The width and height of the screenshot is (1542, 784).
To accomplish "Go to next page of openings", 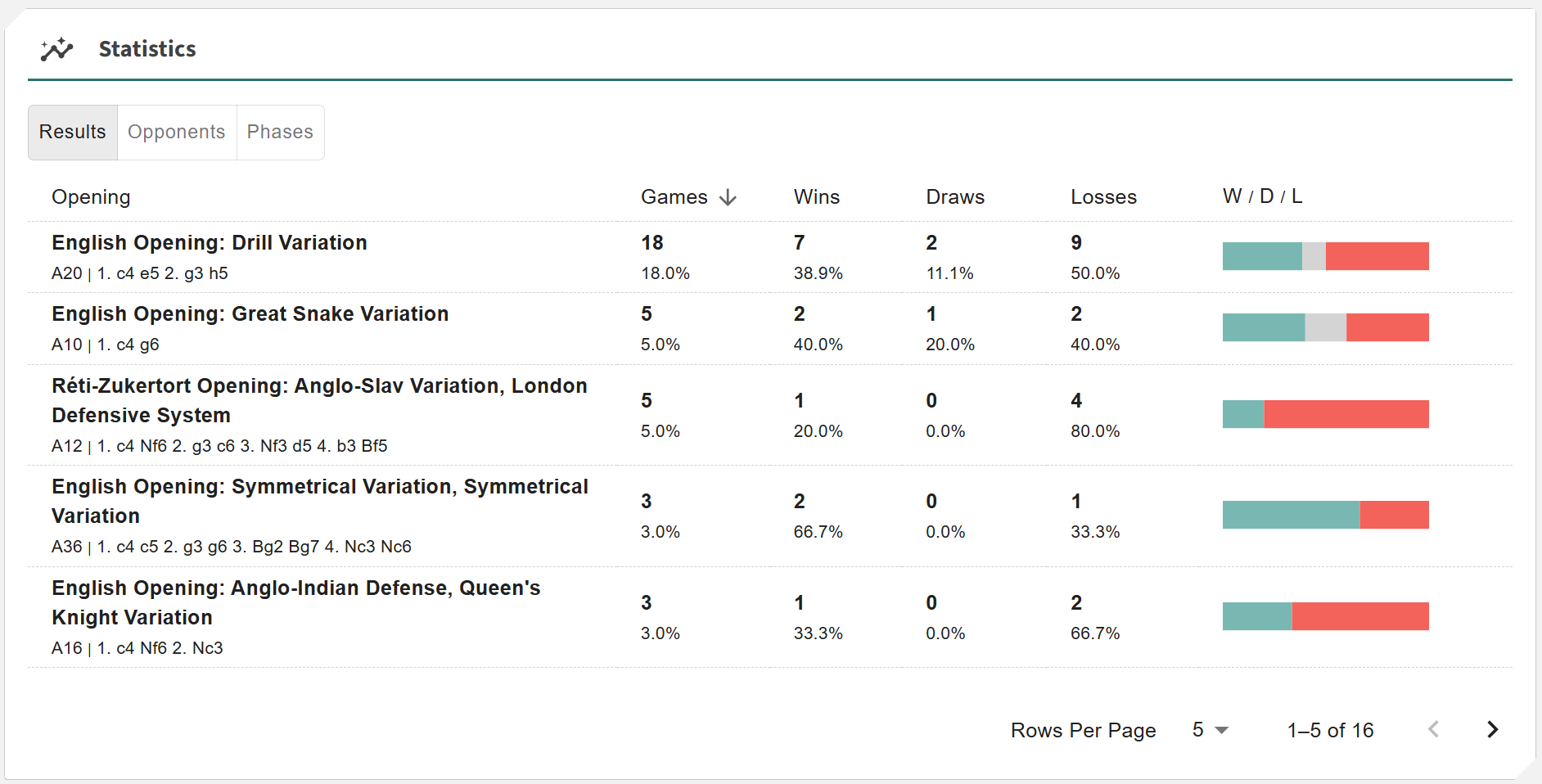I will pos(1492,729).
